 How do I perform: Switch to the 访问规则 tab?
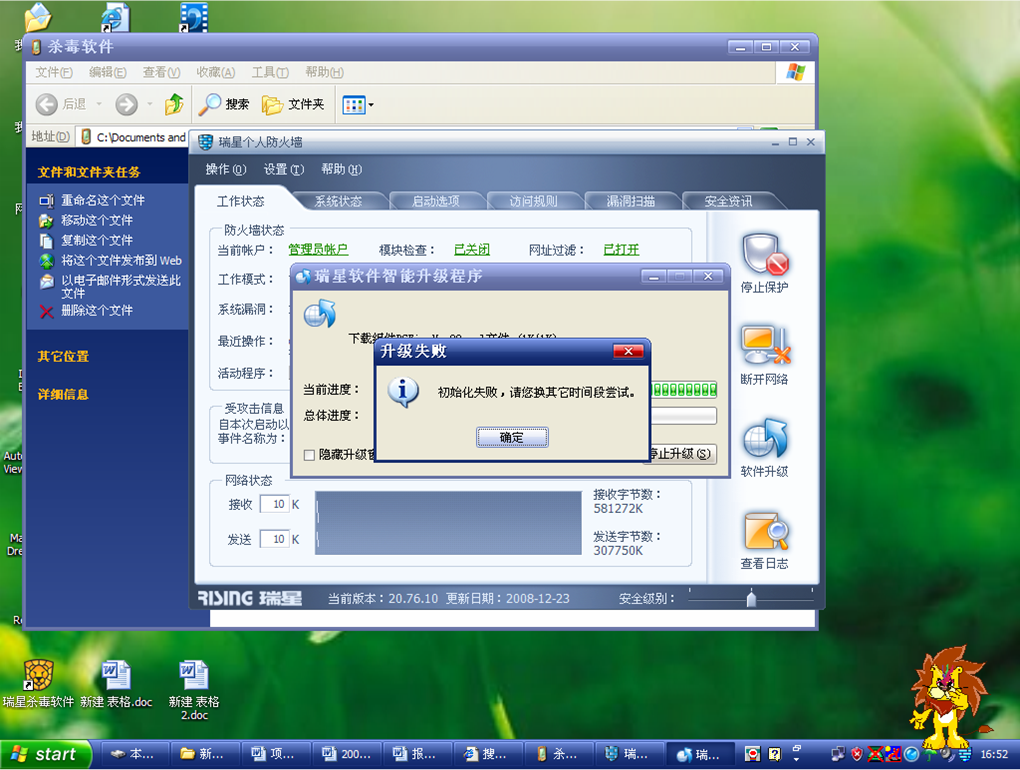click(x=533, y=201)
